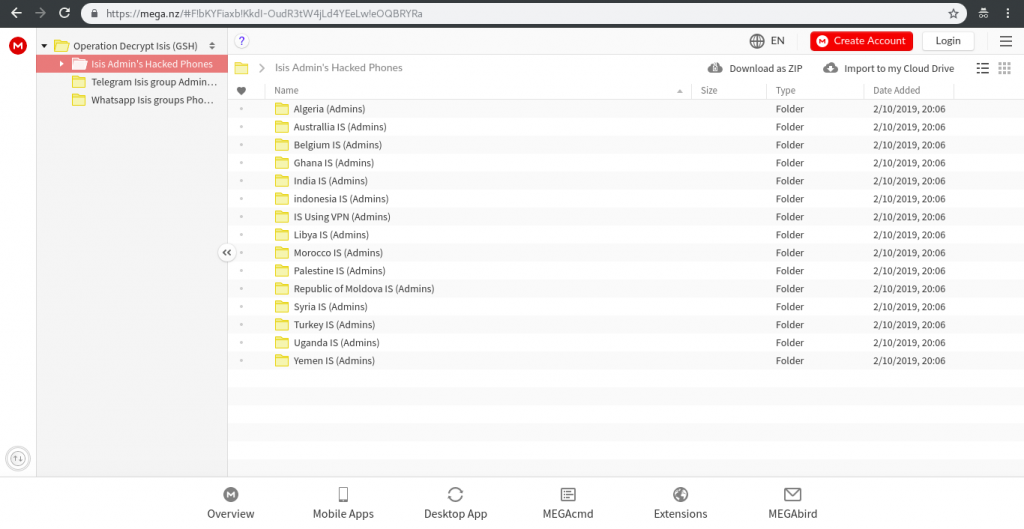Image resolution: width=1024 pixels, height=529 pixels.
Task: Click the Login button
Action: 948,41
